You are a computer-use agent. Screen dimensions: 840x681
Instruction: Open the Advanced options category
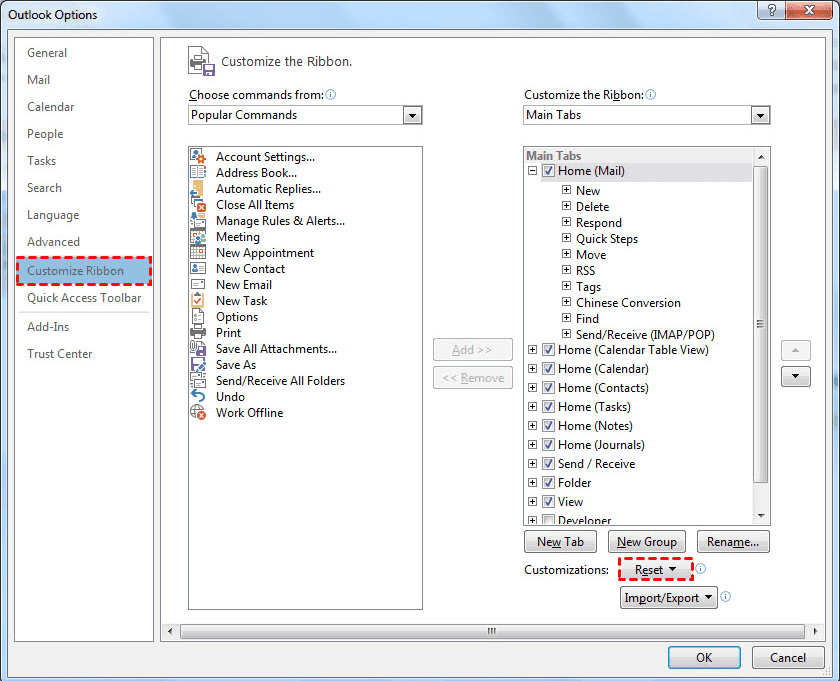click(54, 242)
